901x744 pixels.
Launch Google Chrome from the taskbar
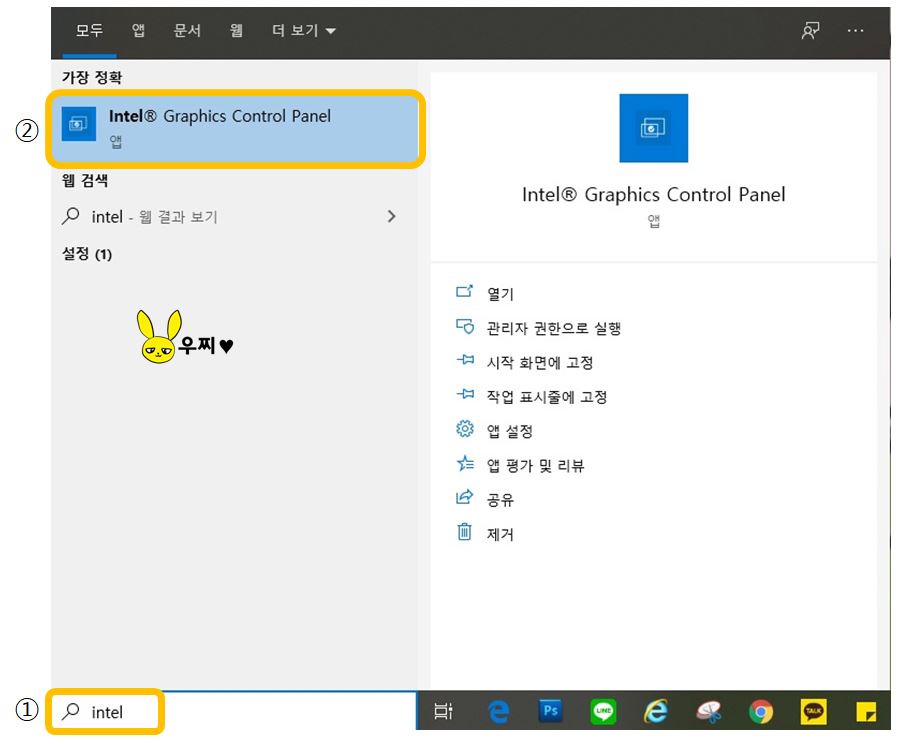coord(761,712)
